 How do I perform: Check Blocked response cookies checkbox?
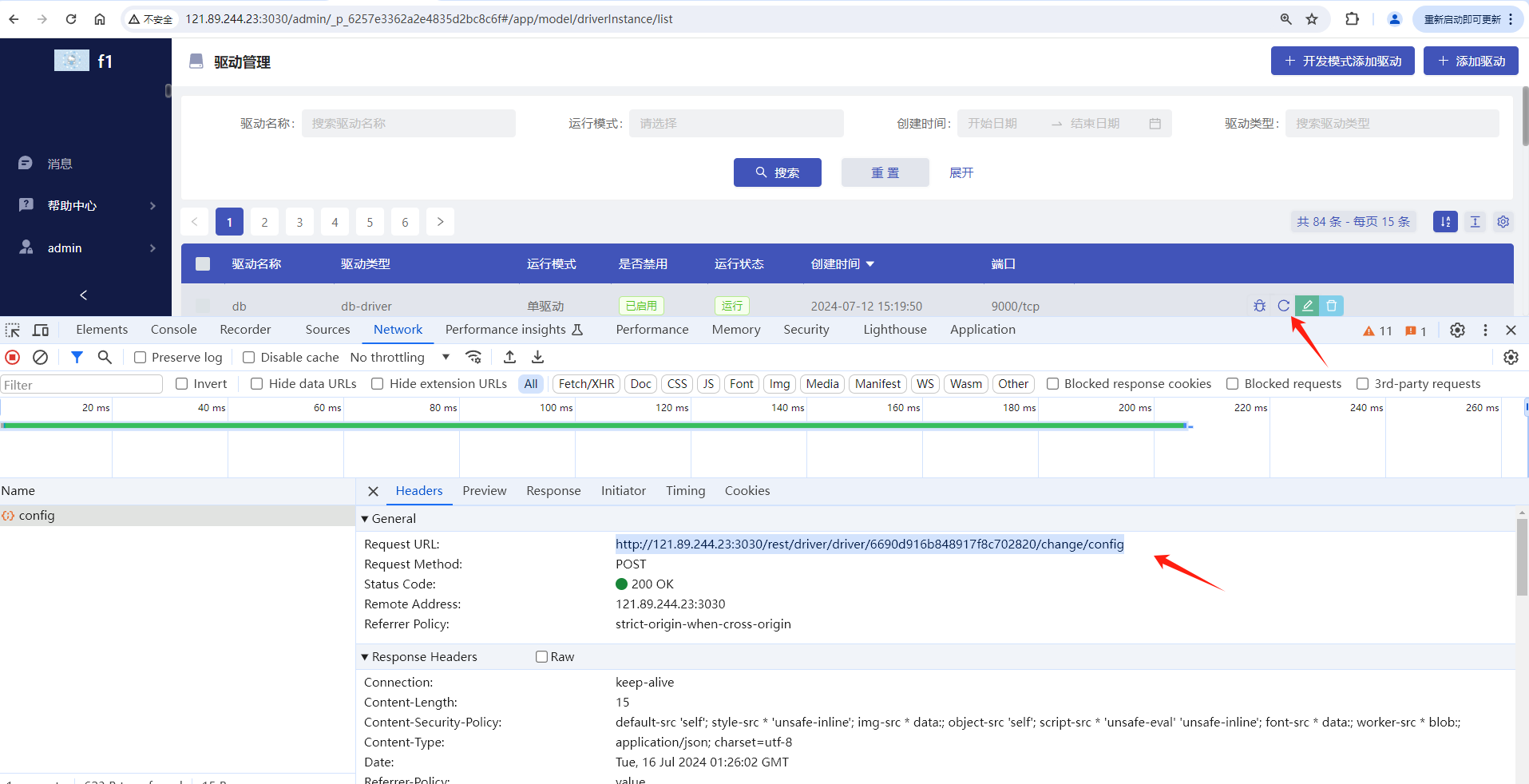(x=1052, y=384)
